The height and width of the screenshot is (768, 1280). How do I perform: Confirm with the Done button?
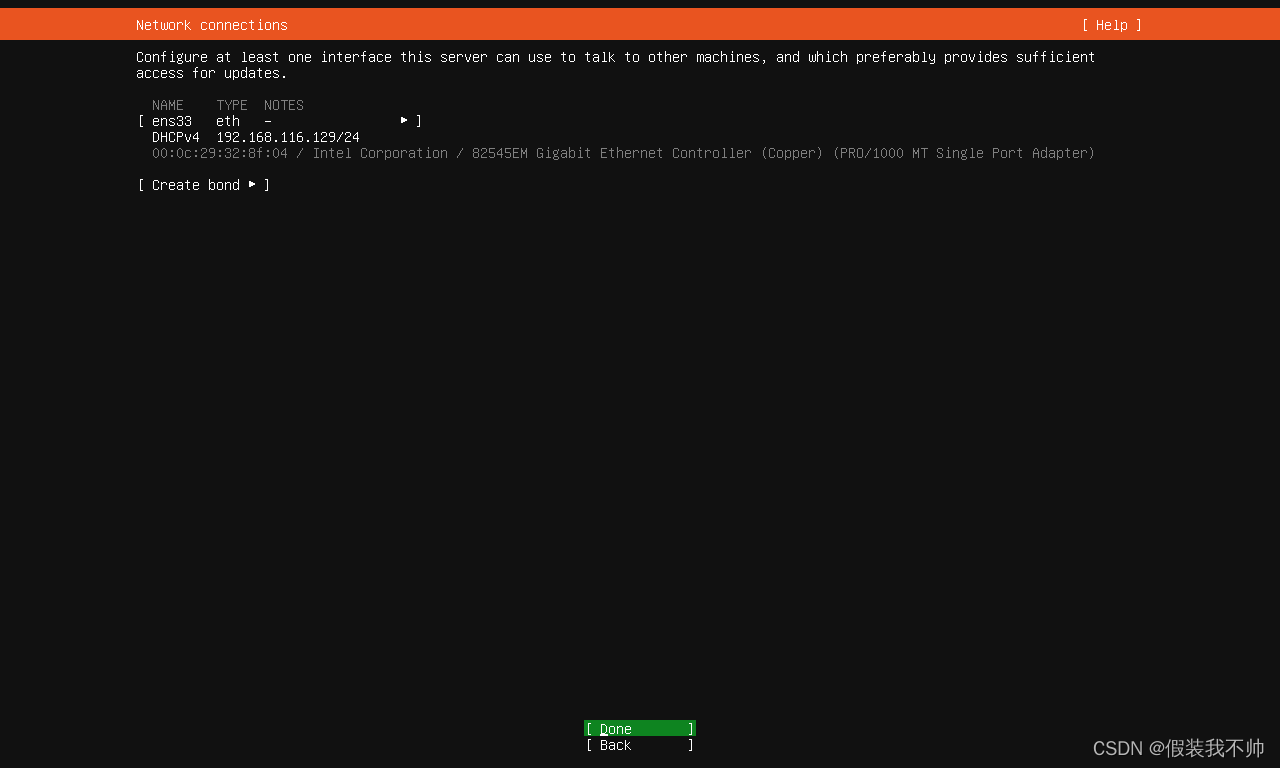pos(640,729)
